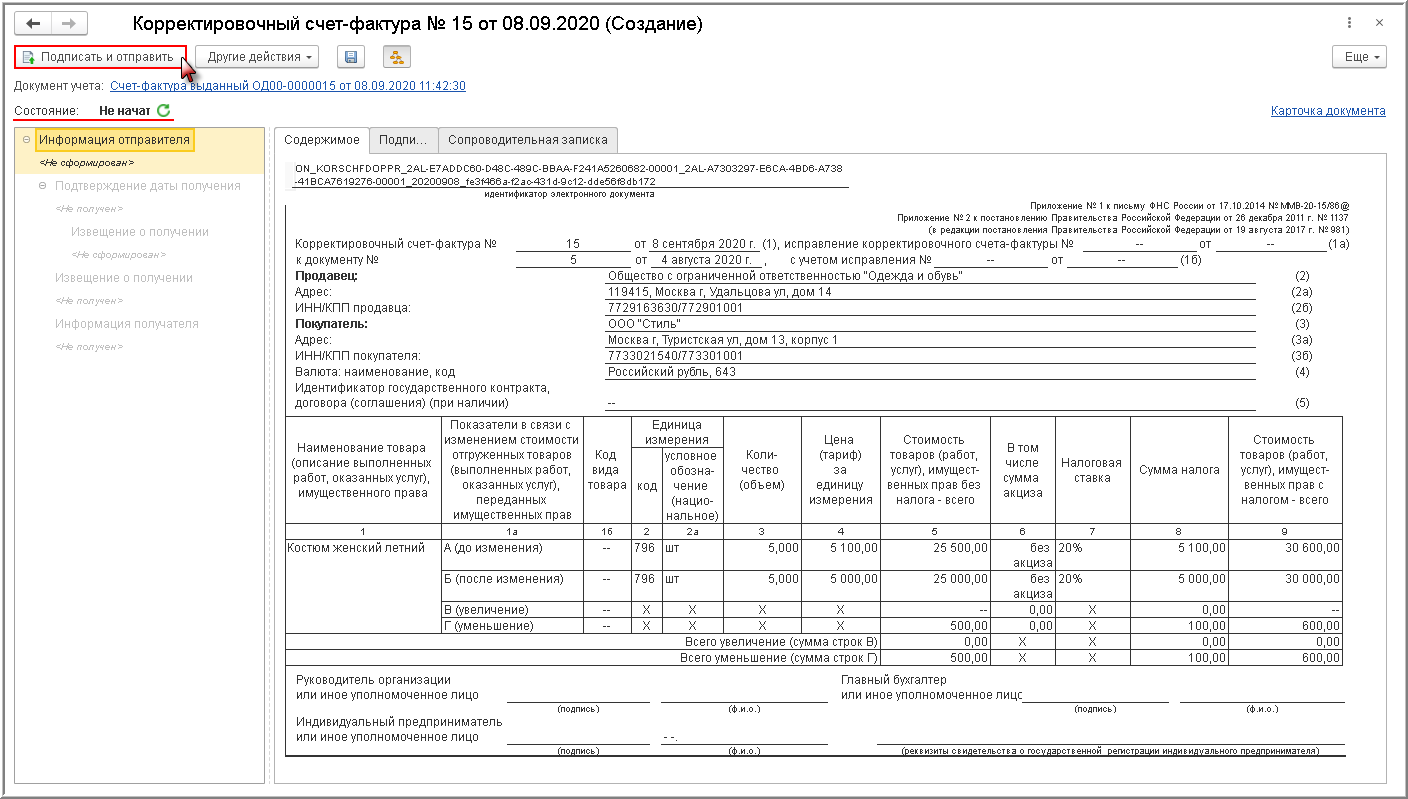Click buyer name ООО "Стиль"
This screenshot has height=799, width=1408.
[x=645, y=324]
